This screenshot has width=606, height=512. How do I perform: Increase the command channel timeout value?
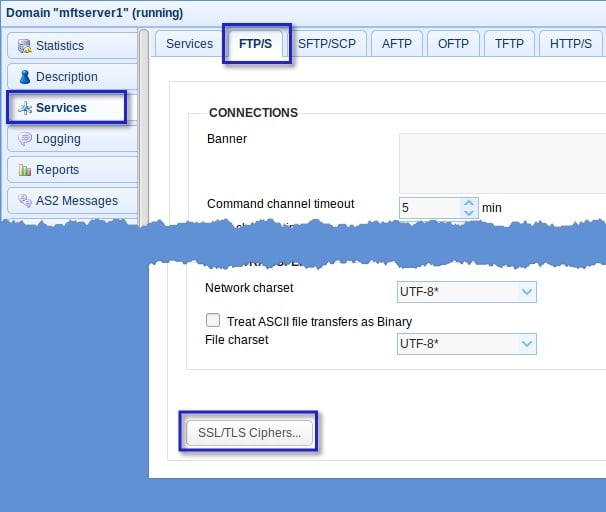pyautogui.click(x=470, y=203)
